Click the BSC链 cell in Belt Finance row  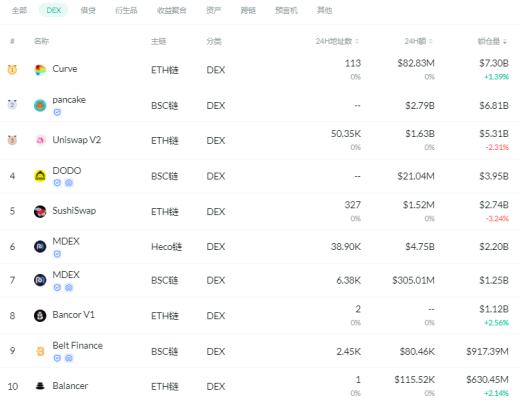[165, 351]
